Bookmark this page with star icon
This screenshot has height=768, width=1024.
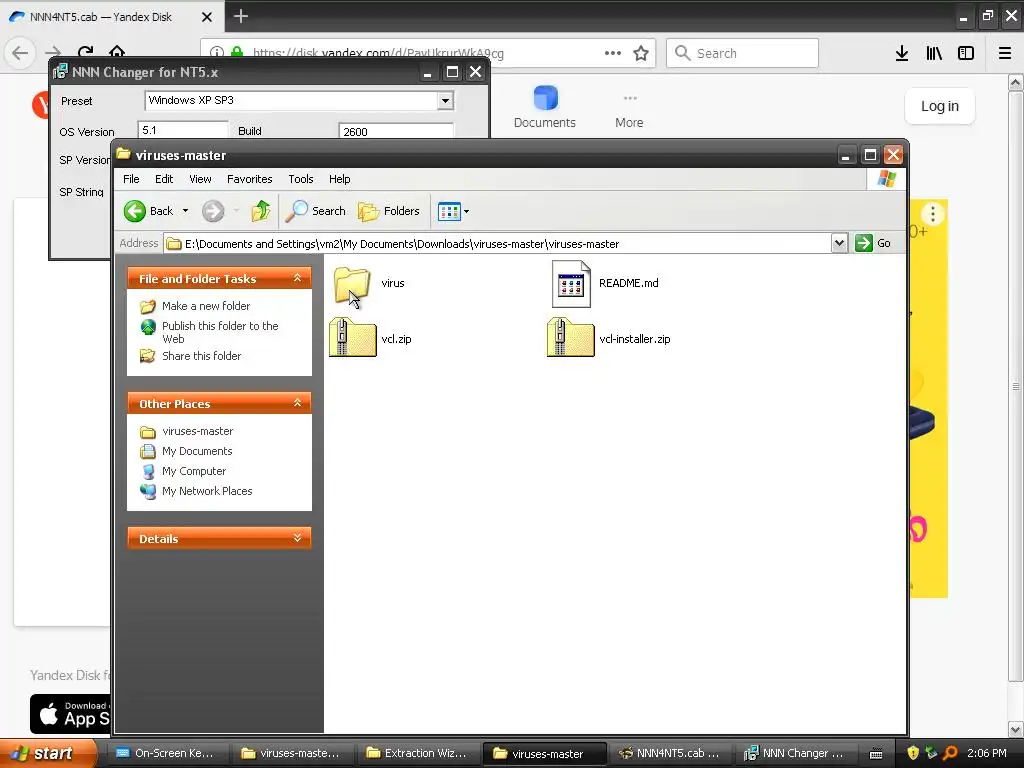(x=641, y=53)
